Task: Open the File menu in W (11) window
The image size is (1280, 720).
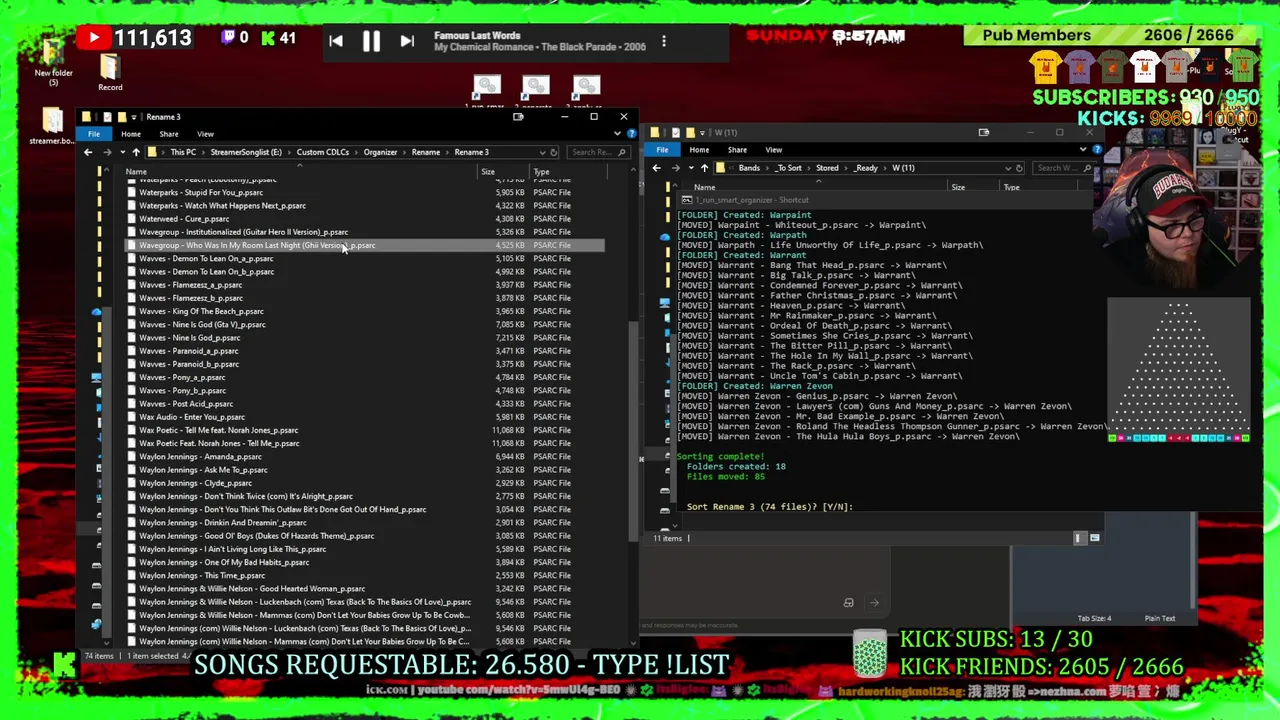Action: coord(662,150)
